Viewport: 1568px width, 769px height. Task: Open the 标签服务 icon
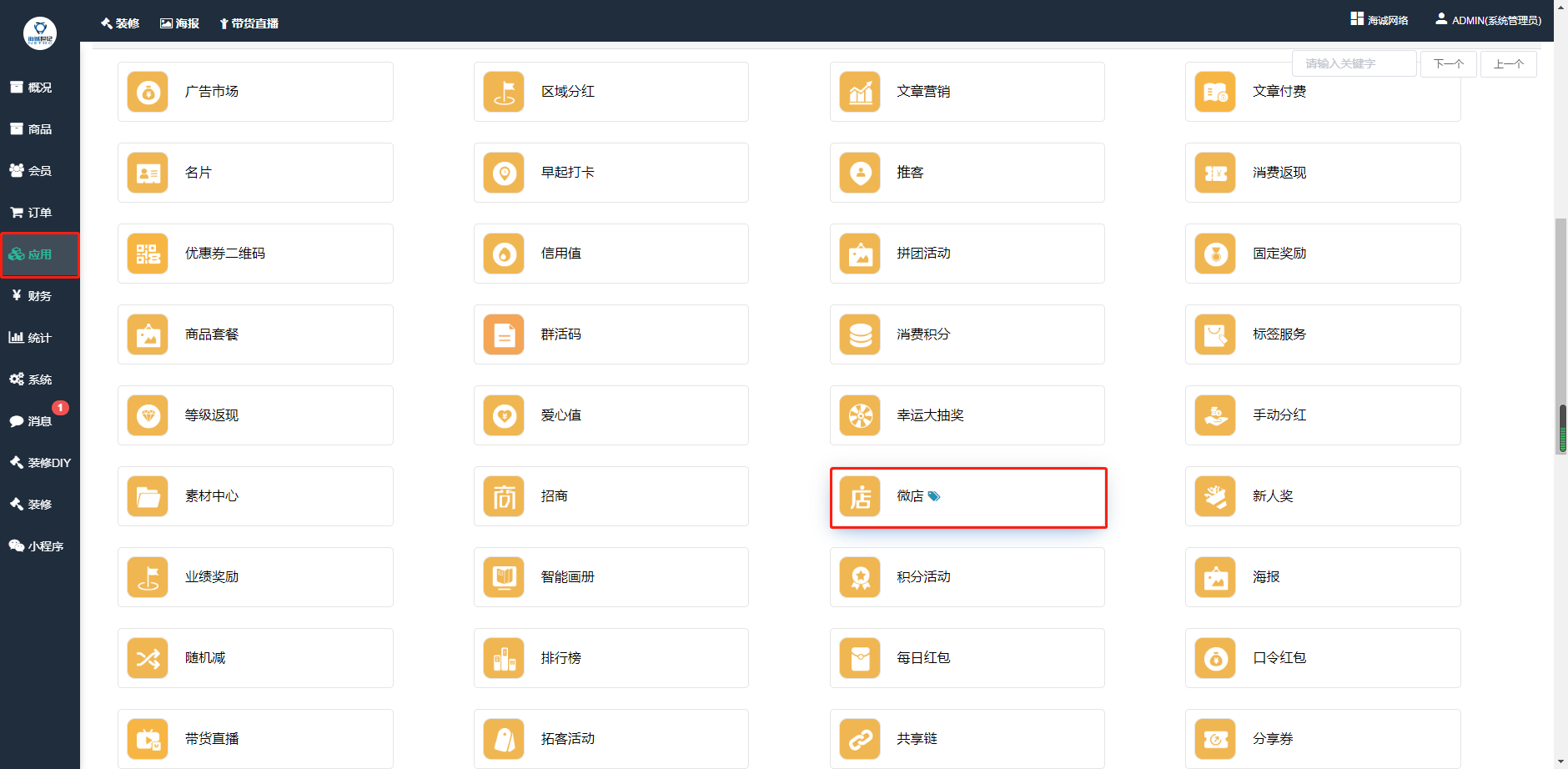pos(1215,334)
